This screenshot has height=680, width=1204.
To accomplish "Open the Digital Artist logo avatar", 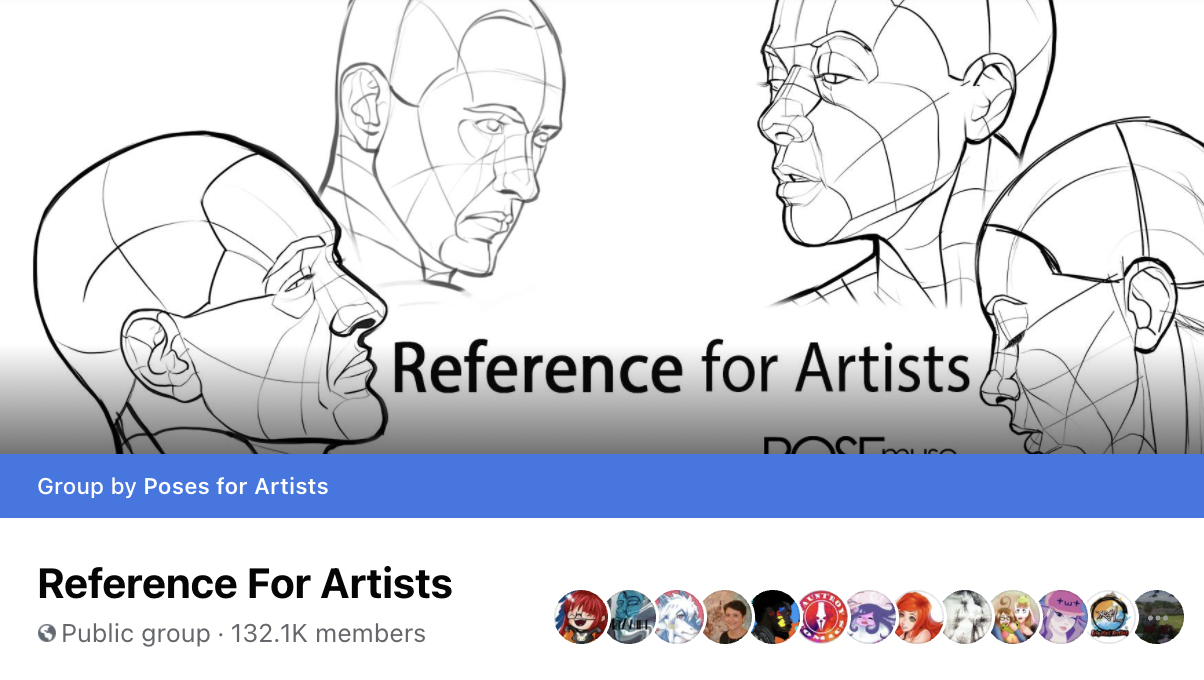I will tap(1110, 616).
